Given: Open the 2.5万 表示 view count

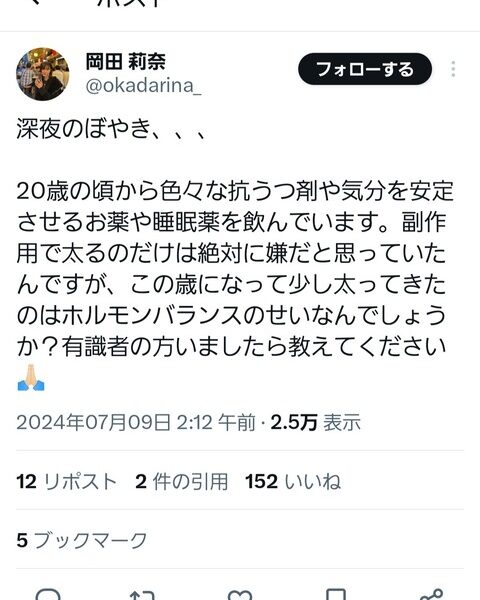Looking at the screenshot, I should coord(315,422).
